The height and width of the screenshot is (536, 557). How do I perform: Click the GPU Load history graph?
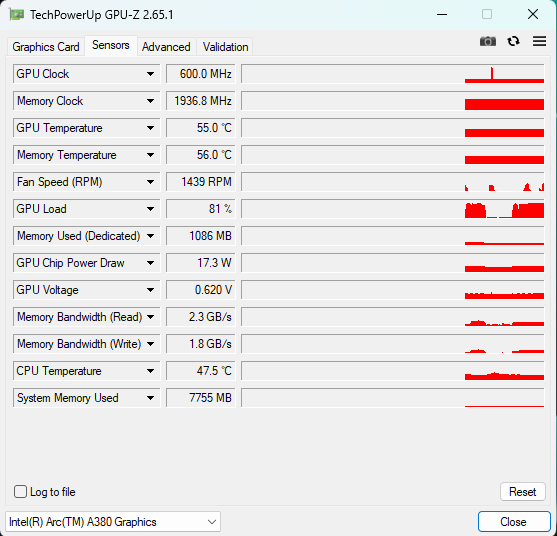point(393,209)
